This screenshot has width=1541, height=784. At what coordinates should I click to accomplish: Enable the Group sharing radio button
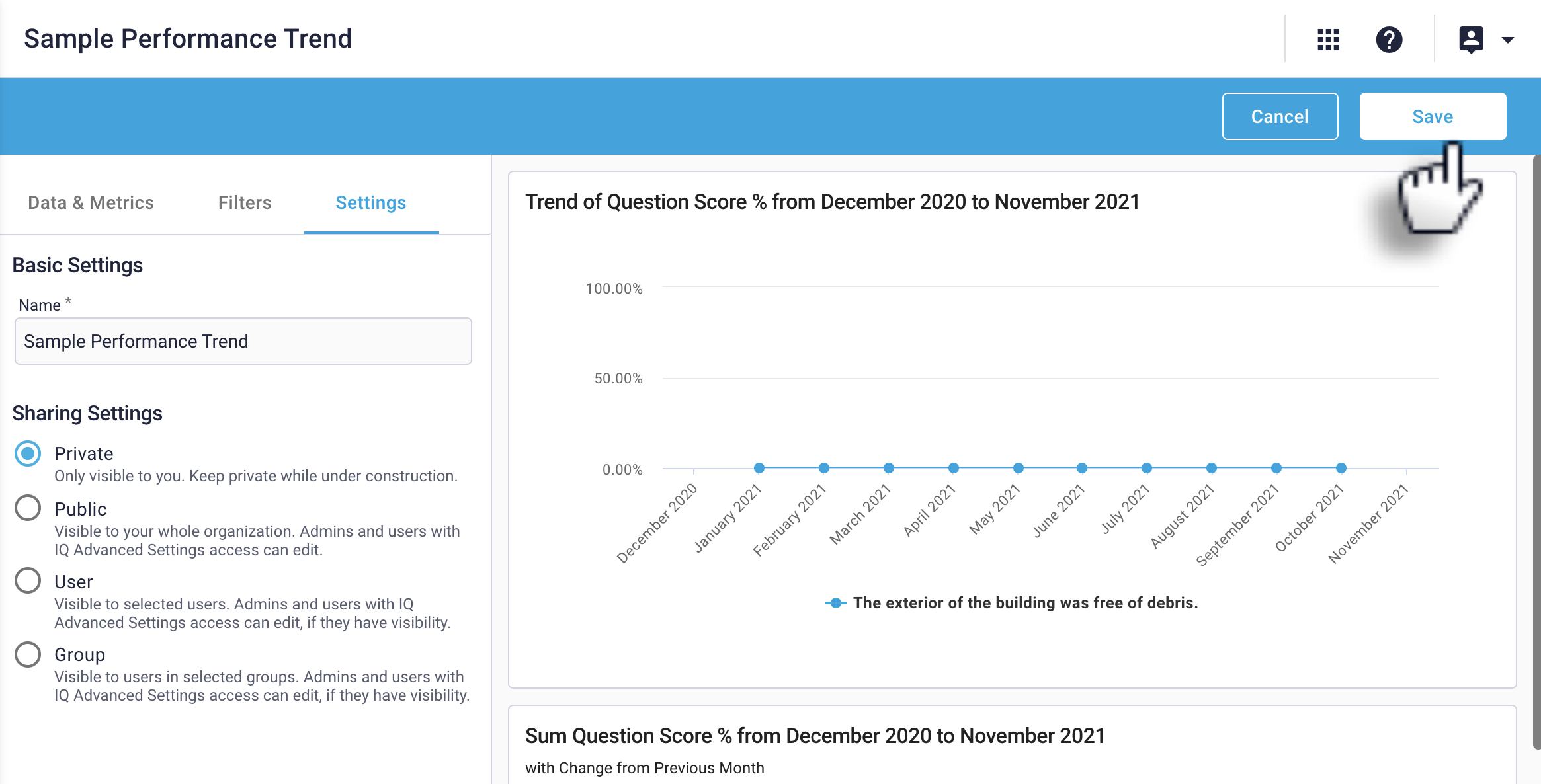28,654
